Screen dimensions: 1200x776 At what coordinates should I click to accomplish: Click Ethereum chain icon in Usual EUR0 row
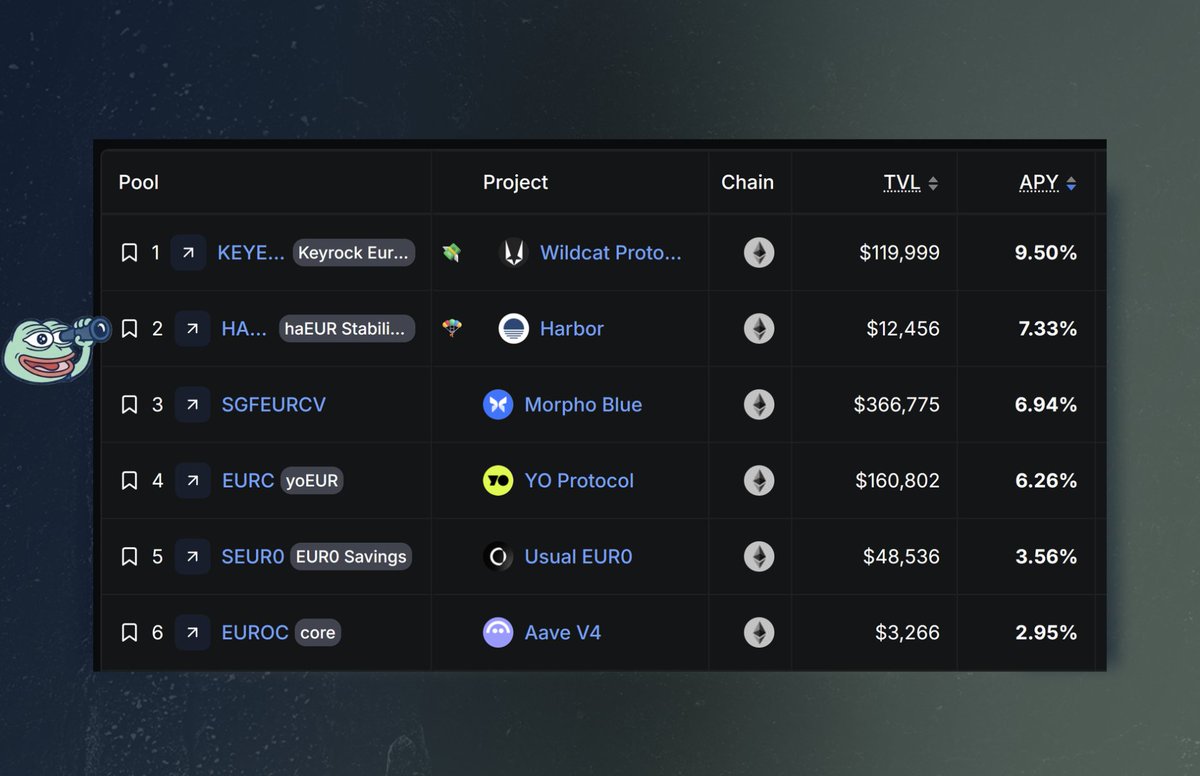[759, 557]
